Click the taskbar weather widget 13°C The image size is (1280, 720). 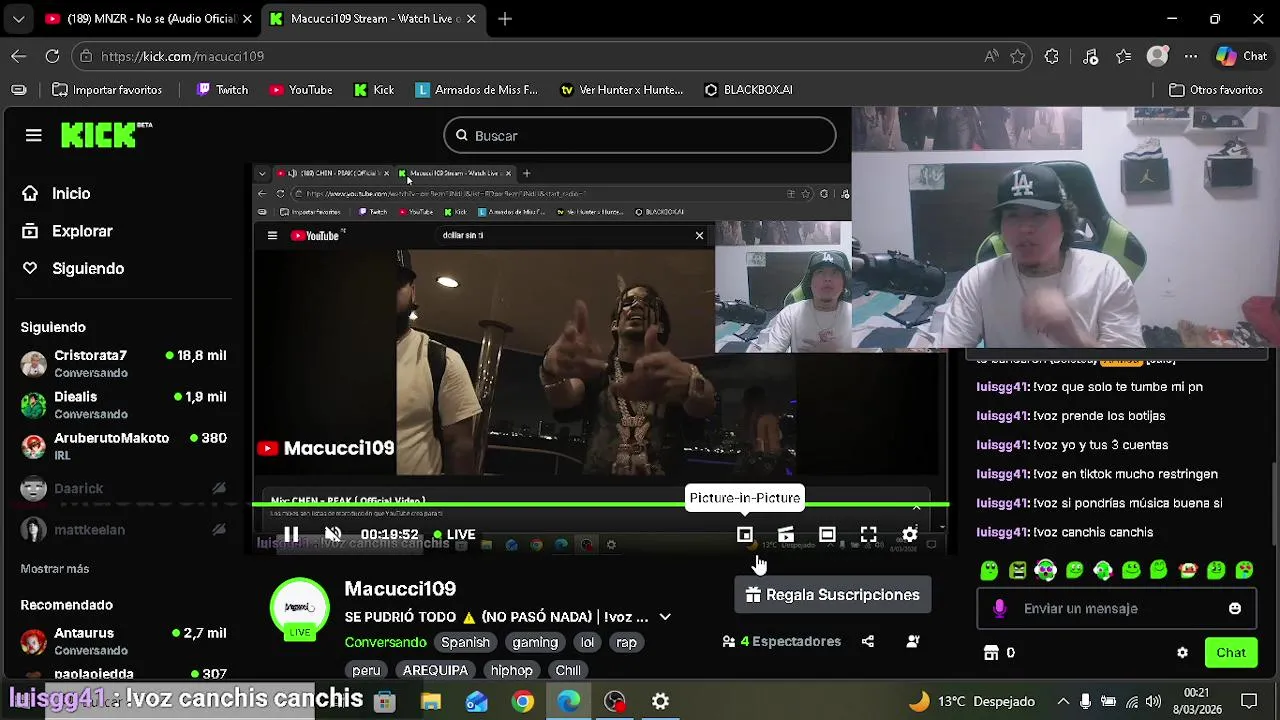(970, 702)
